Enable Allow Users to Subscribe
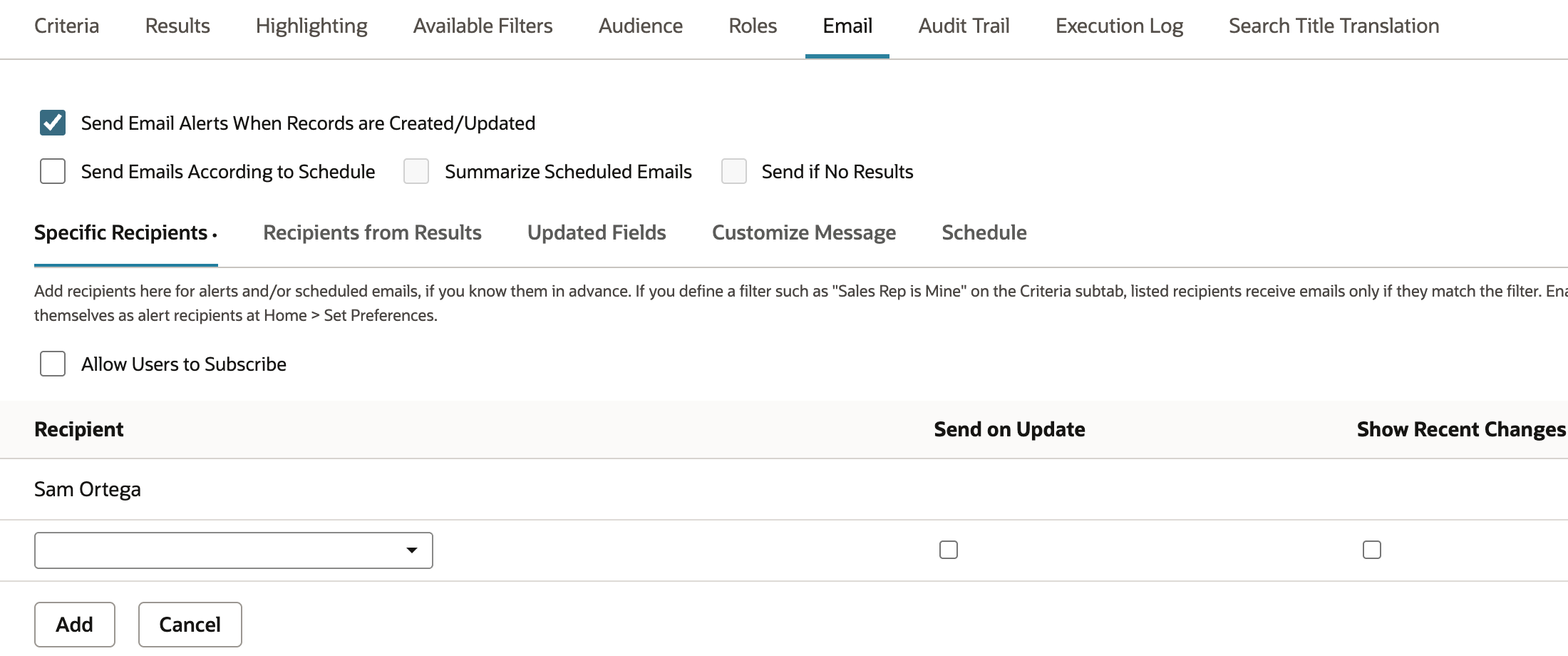 click(53, 364)
